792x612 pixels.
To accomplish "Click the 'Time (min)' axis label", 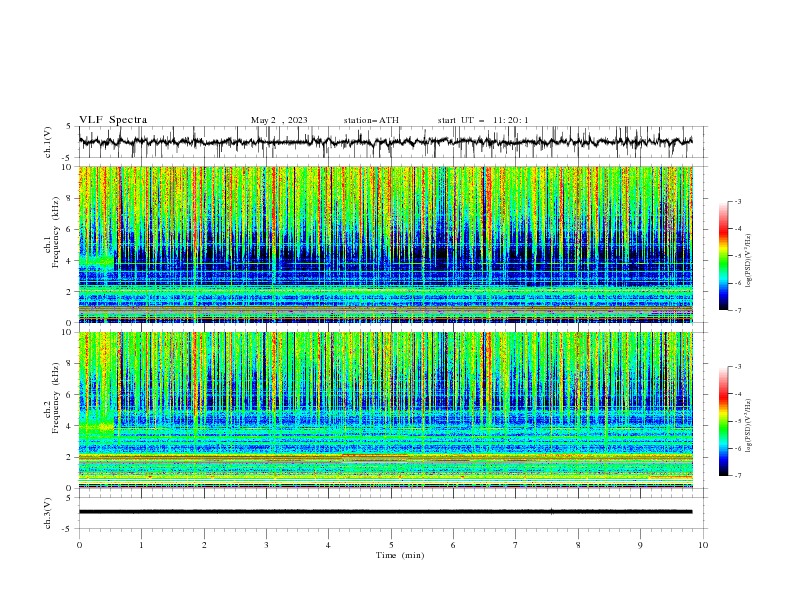I will pyautogui.click(x=400, y=555).
